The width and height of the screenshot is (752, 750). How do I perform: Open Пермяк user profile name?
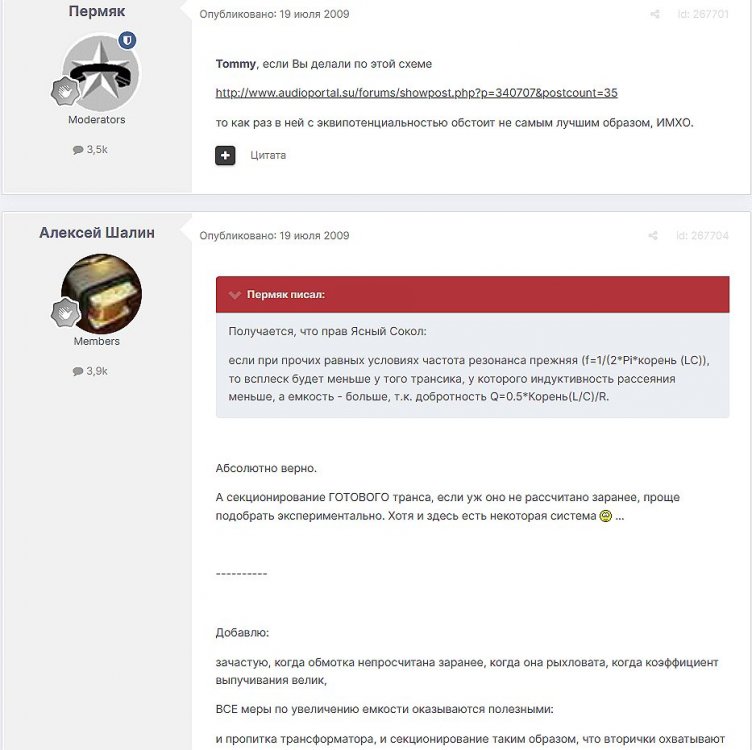tap(97, 11)
